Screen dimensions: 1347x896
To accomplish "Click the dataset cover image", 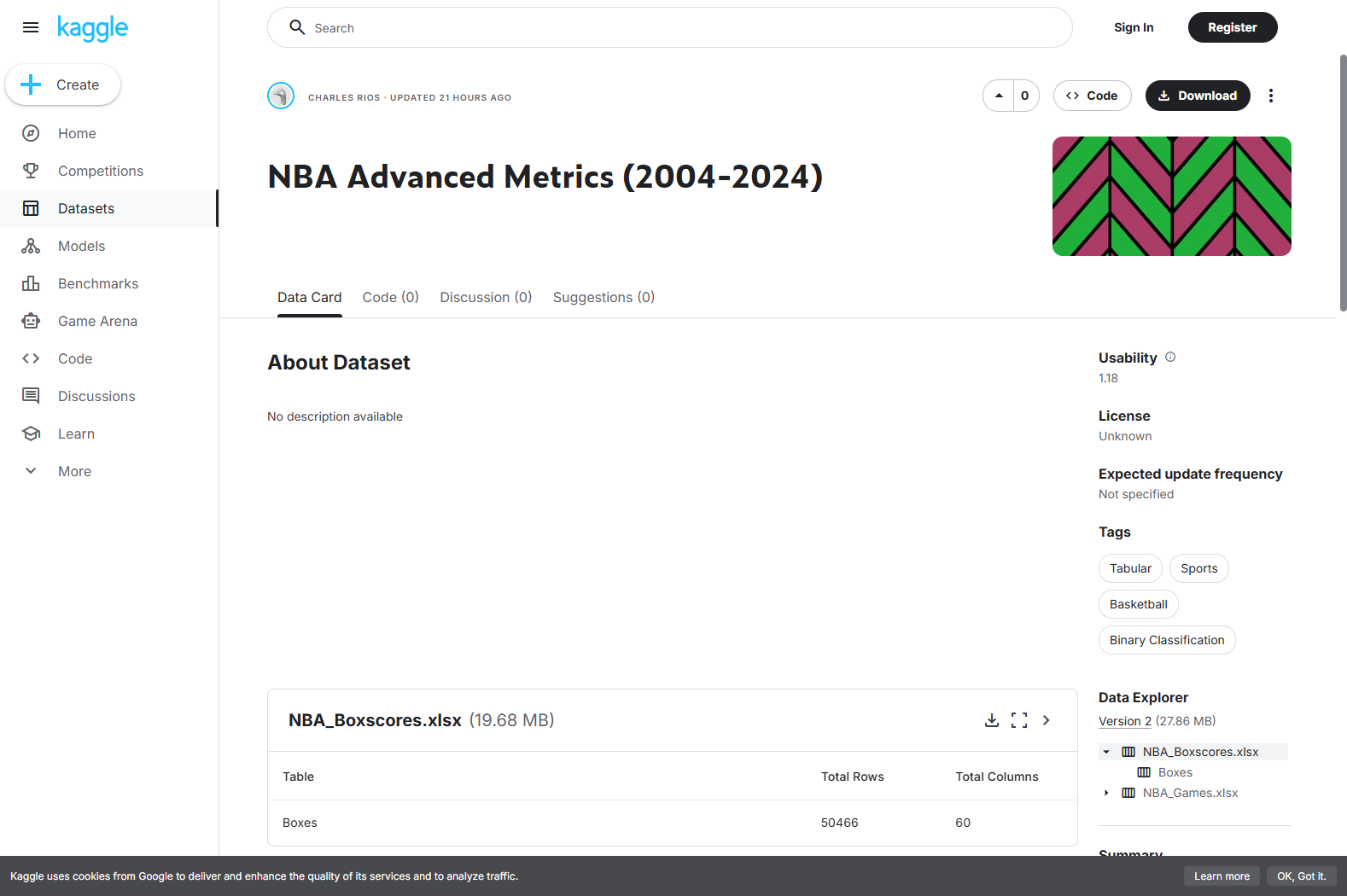I will tap(1172, 196).
